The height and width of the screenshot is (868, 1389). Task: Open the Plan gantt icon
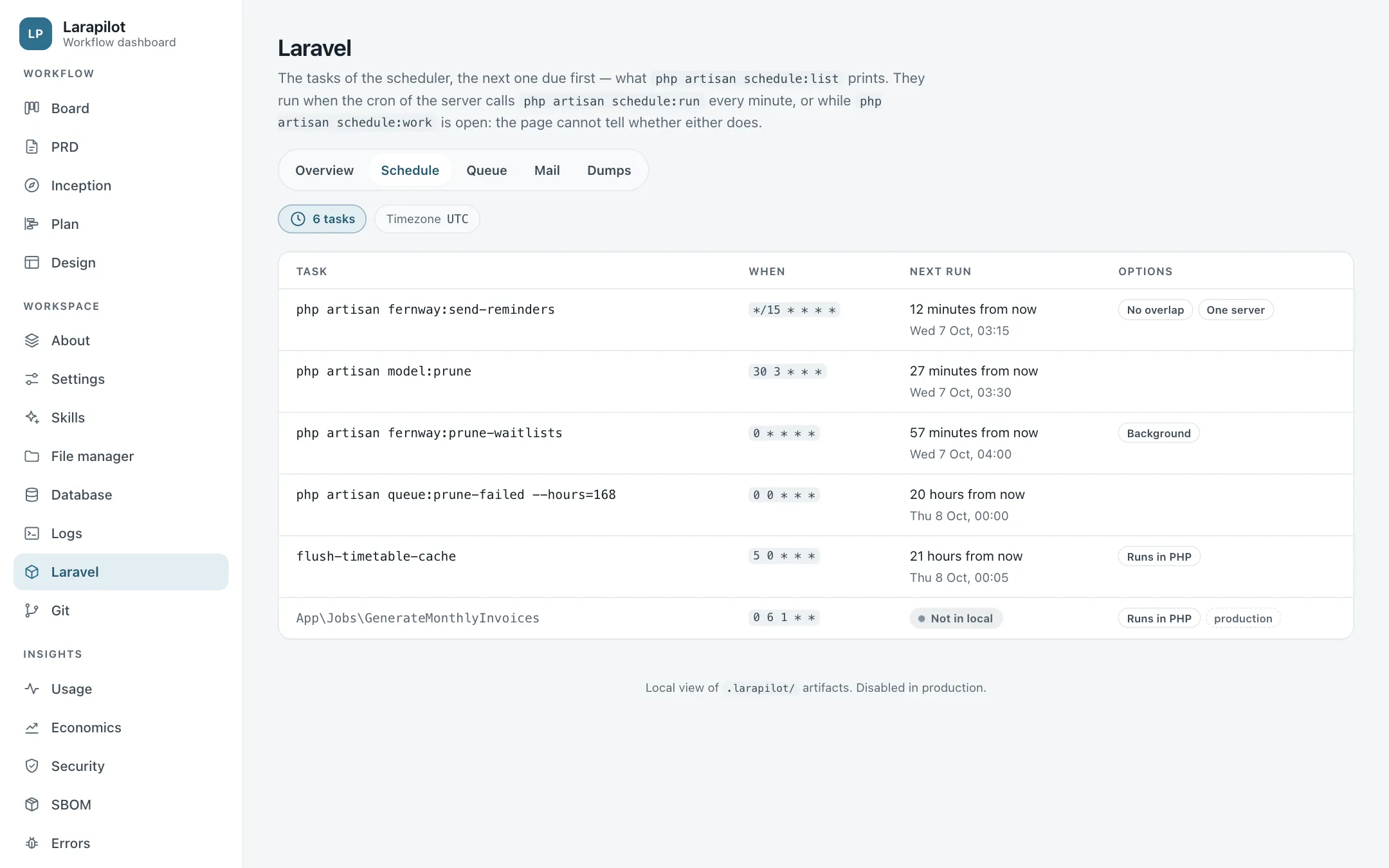coord(32,224)
